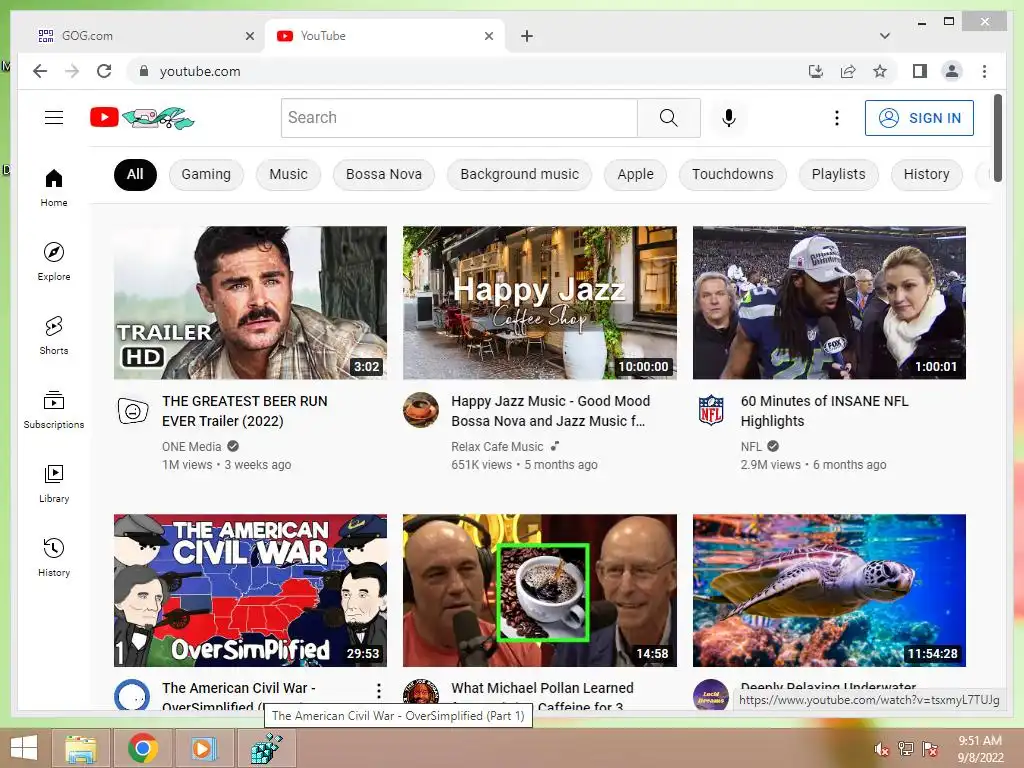Click the page vertical scrollbar
Viewport: 1024px width, 768px height.
click(x=997, y=138)
